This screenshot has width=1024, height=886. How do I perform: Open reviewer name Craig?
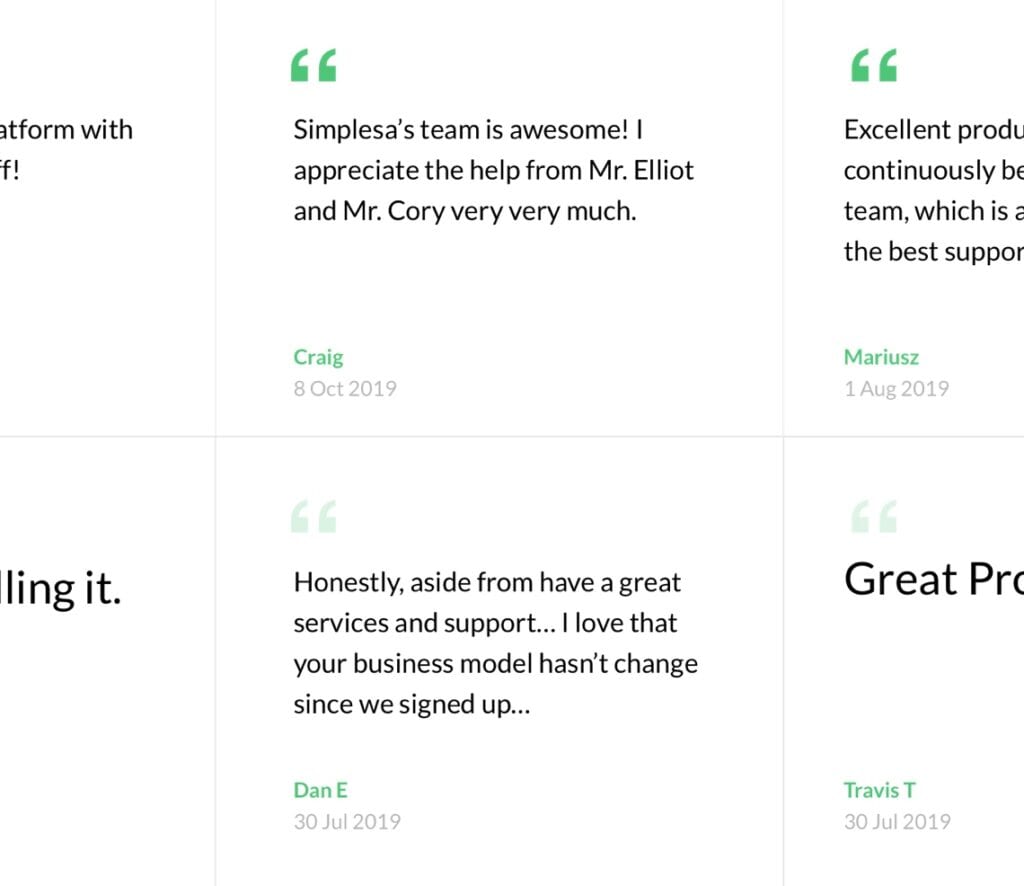tap(318, 357)
